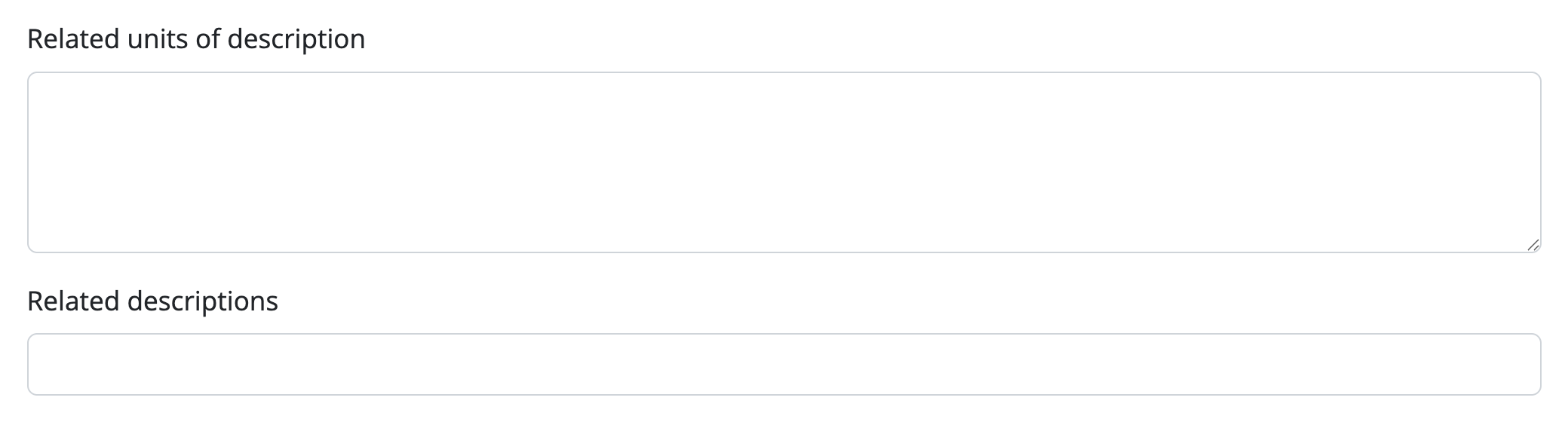Focus the Related descriptions input field
This screenshot has width=1568, height=422.
783,364
